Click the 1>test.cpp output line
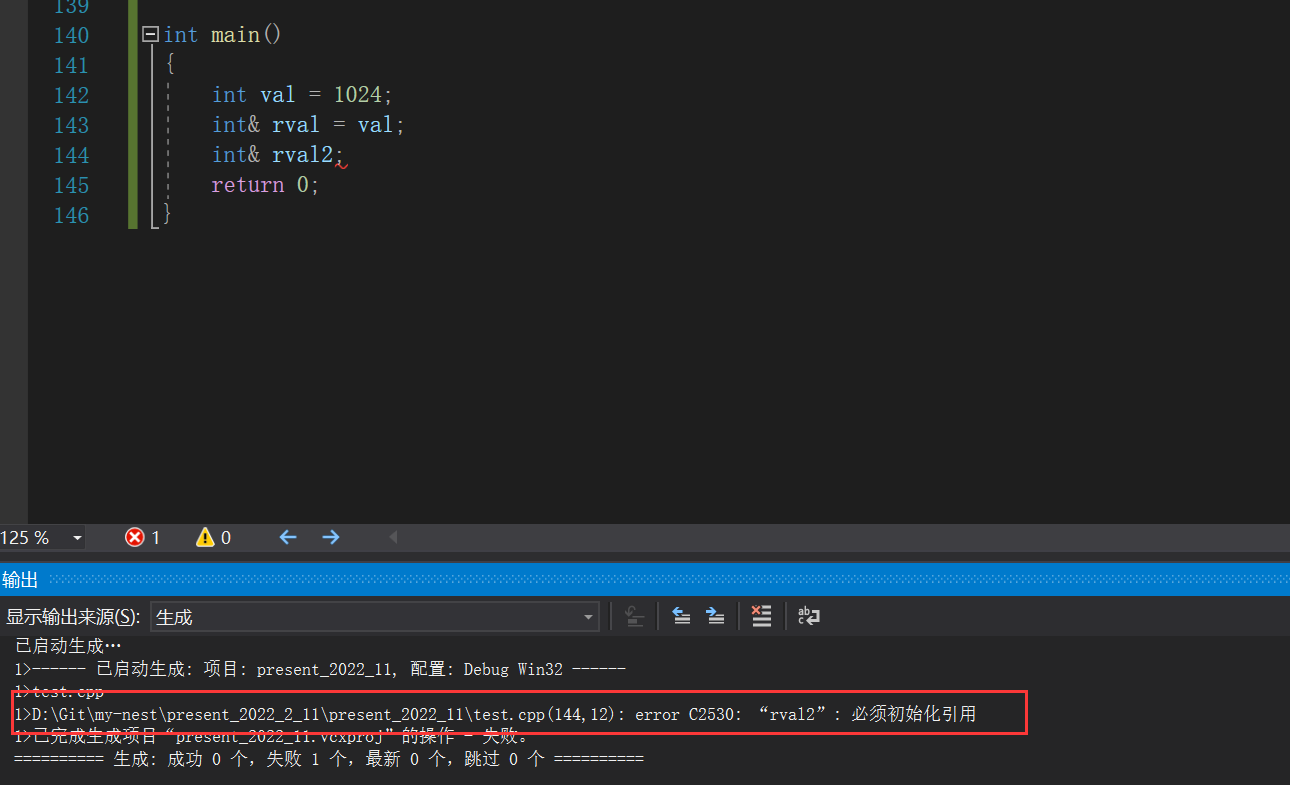 coord(59,691)
